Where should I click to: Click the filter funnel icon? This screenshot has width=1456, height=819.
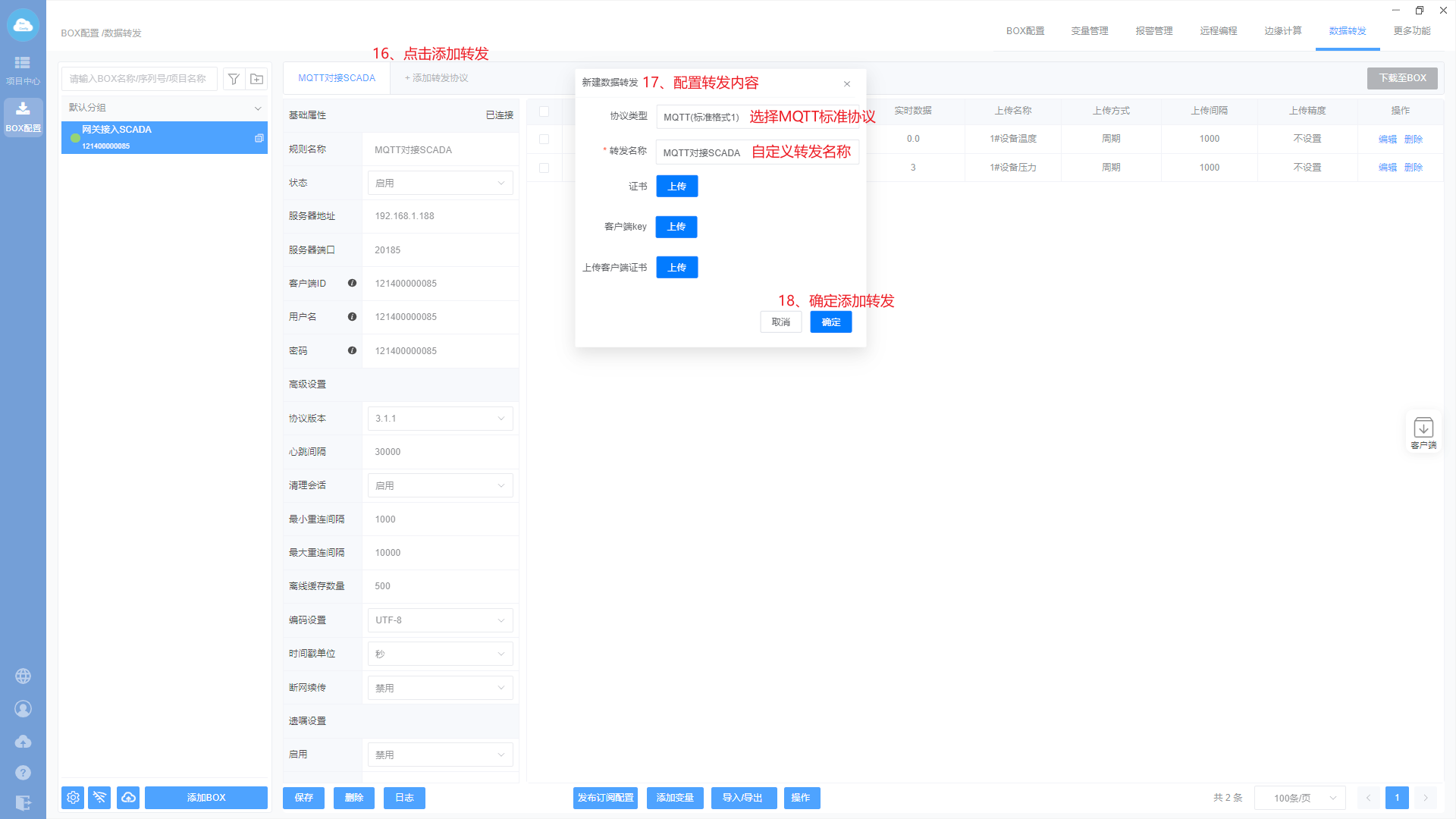[234, 79]
